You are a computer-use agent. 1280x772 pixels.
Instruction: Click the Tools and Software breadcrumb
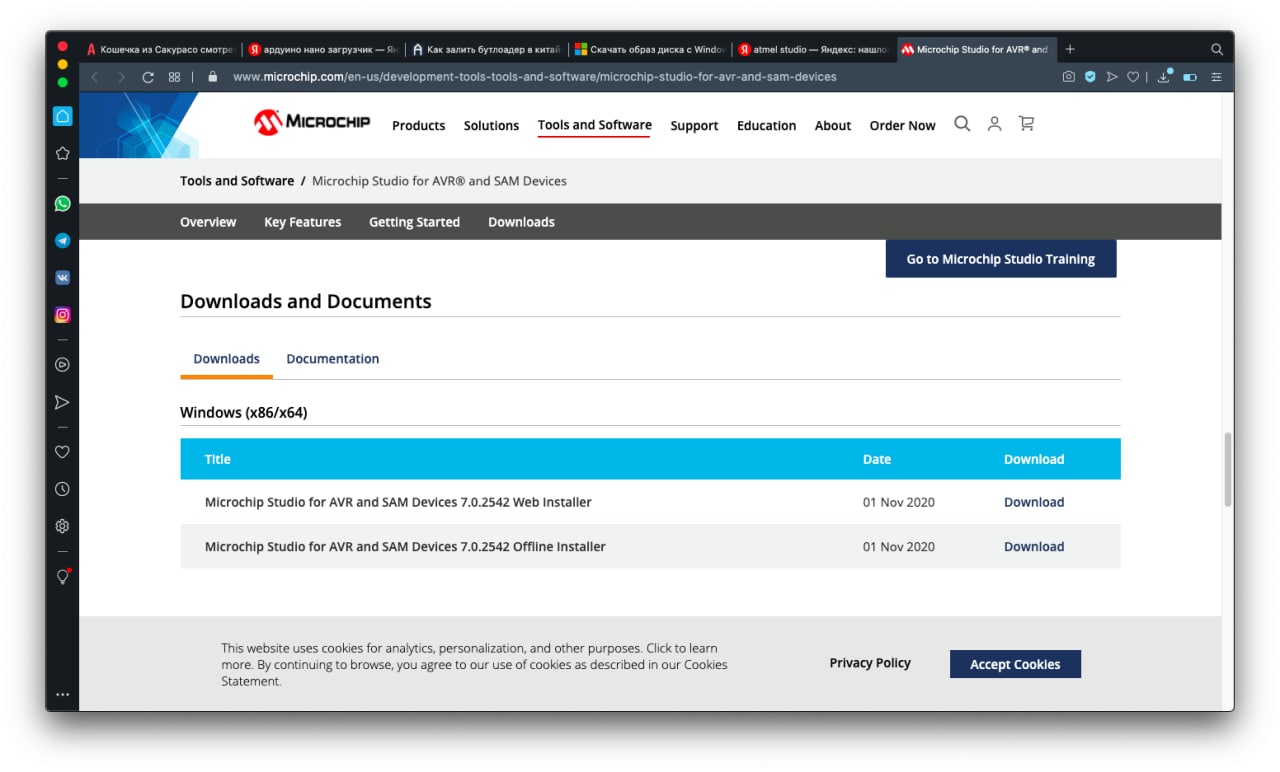coord(237,181)
